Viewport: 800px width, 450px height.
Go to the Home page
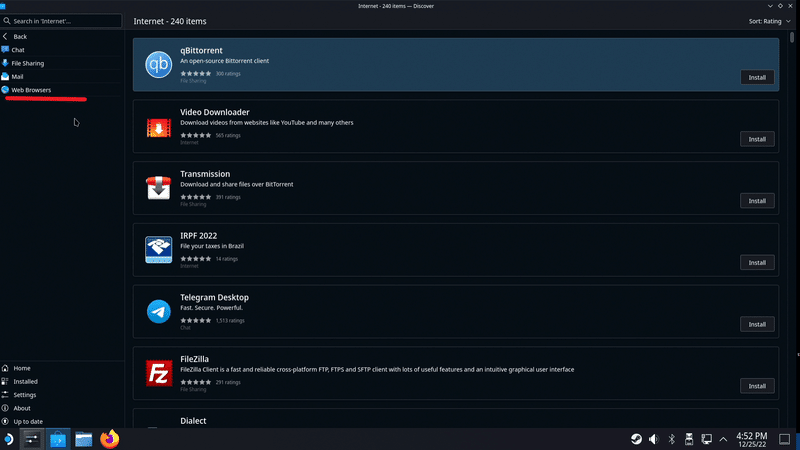pos(61,368)
